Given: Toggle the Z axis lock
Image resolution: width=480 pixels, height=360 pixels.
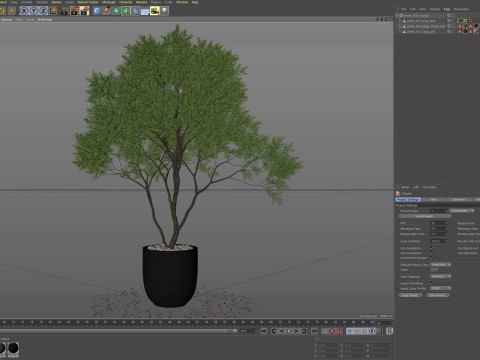Looking at the screenshot, I should pyautogui.click(x=43, y=11).
